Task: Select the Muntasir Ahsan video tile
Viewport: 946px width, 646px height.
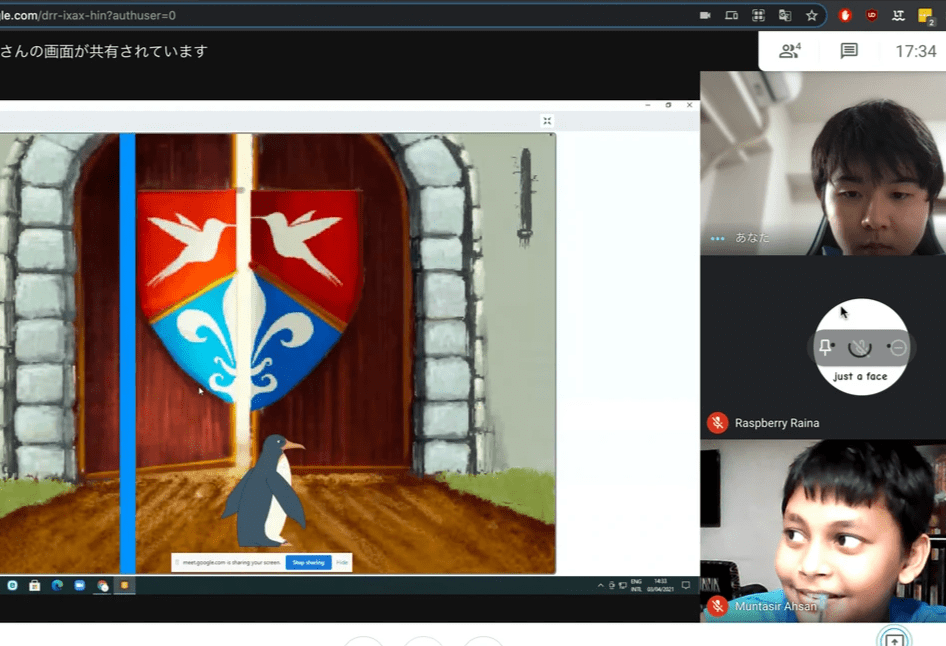Action: [822, 531]
